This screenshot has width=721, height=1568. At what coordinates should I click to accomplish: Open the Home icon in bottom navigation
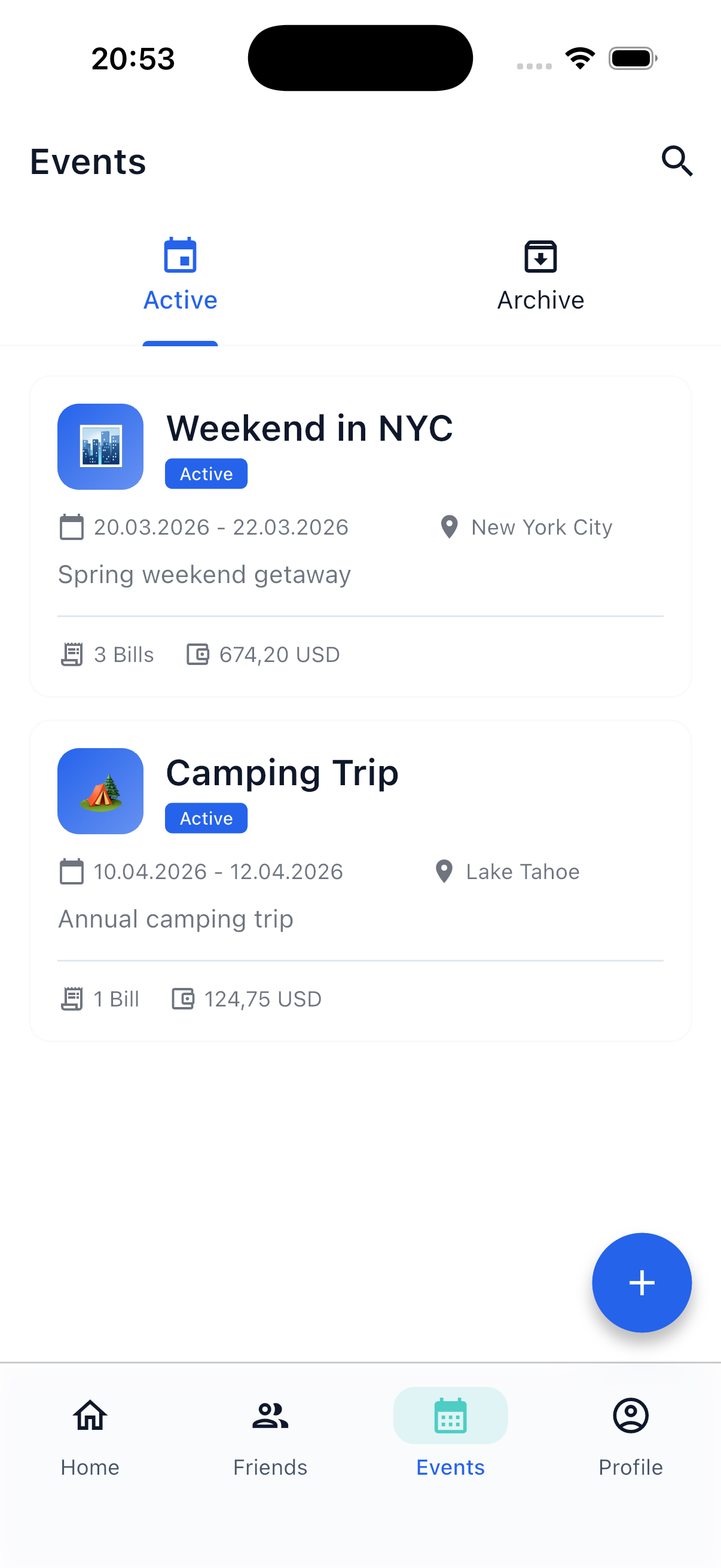coord(90,1416)
